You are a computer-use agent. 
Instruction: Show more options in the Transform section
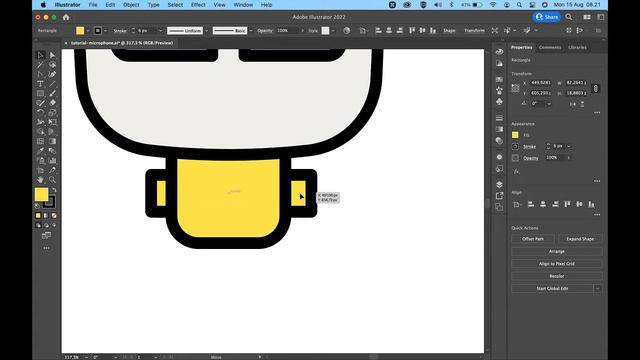(x=597, y=113)
